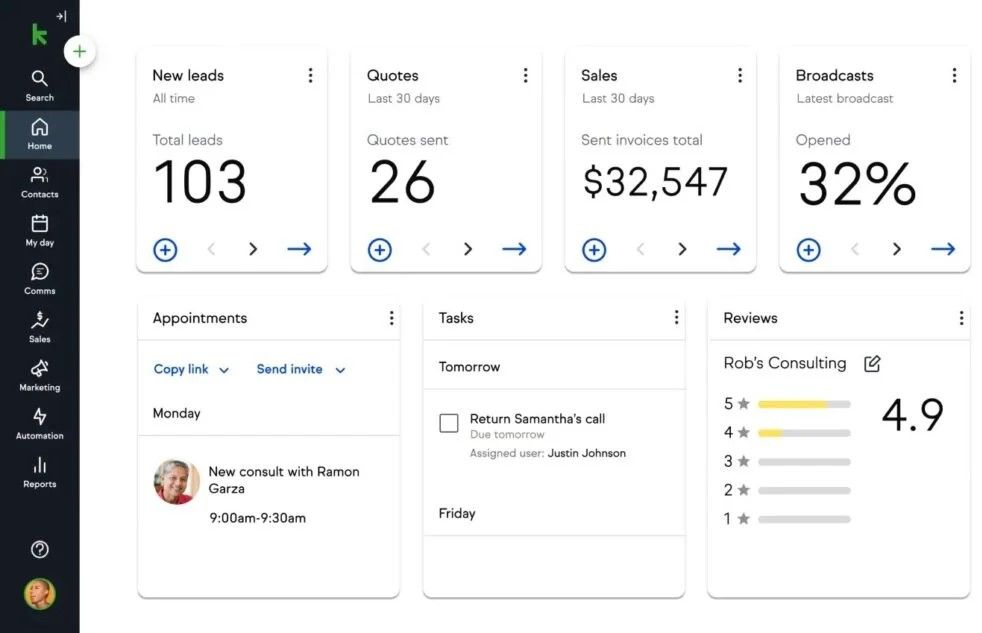
Task: Click the help question mark icon
Action: pos(39,549)
